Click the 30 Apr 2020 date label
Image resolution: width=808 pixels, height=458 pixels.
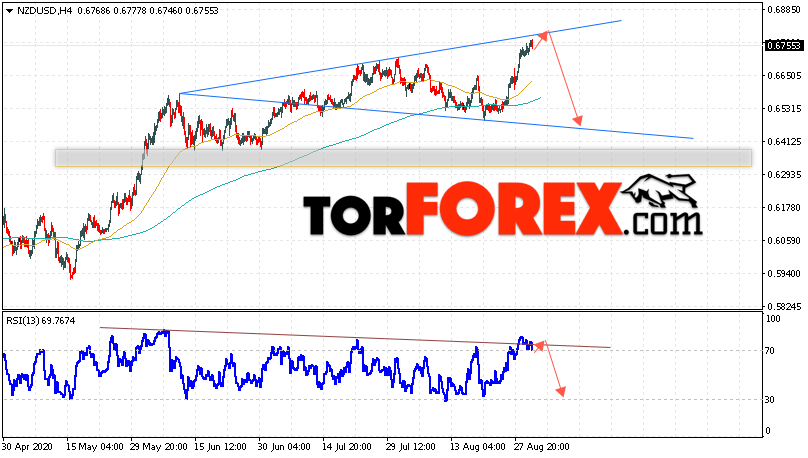(27, 447)
